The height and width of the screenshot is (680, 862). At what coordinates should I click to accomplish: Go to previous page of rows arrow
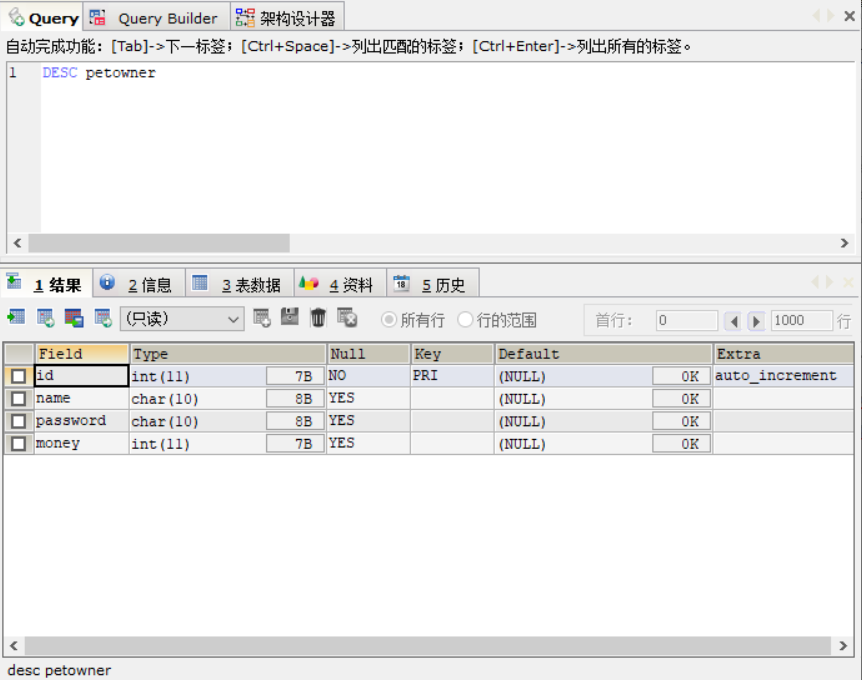click(733, 320)
